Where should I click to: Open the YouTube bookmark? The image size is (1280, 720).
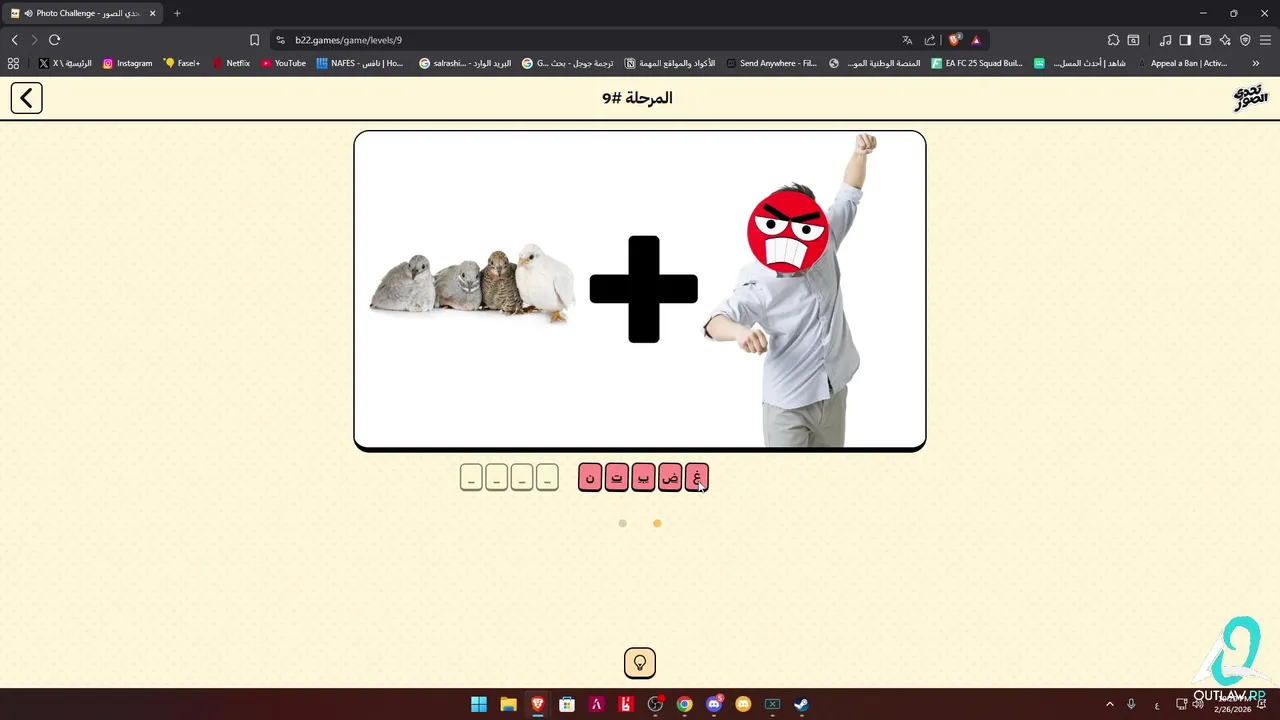pos(283,63)
